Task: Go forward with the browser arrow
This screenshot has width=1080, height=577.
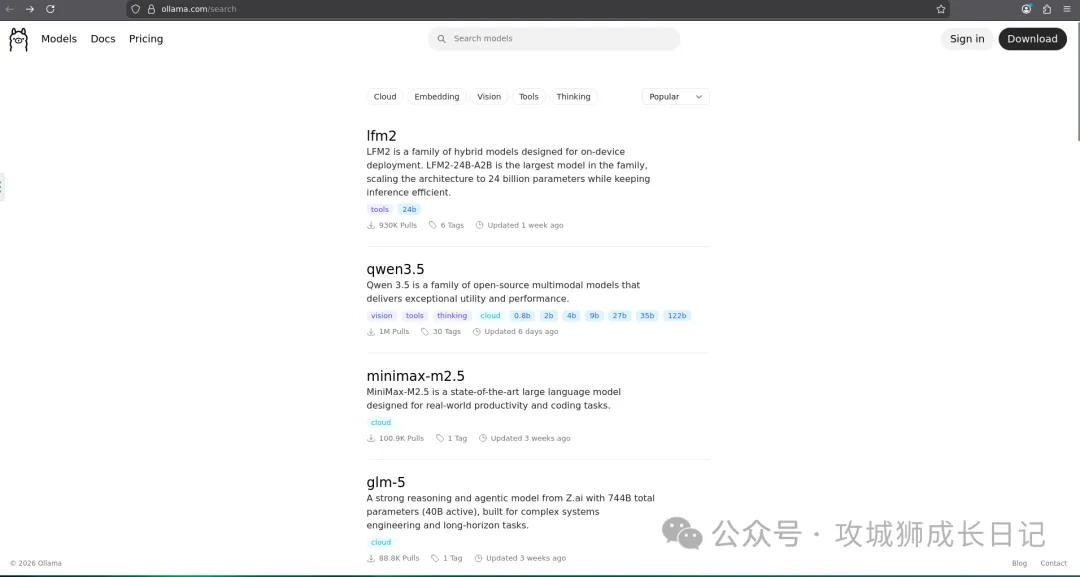Action: [29, 9]
